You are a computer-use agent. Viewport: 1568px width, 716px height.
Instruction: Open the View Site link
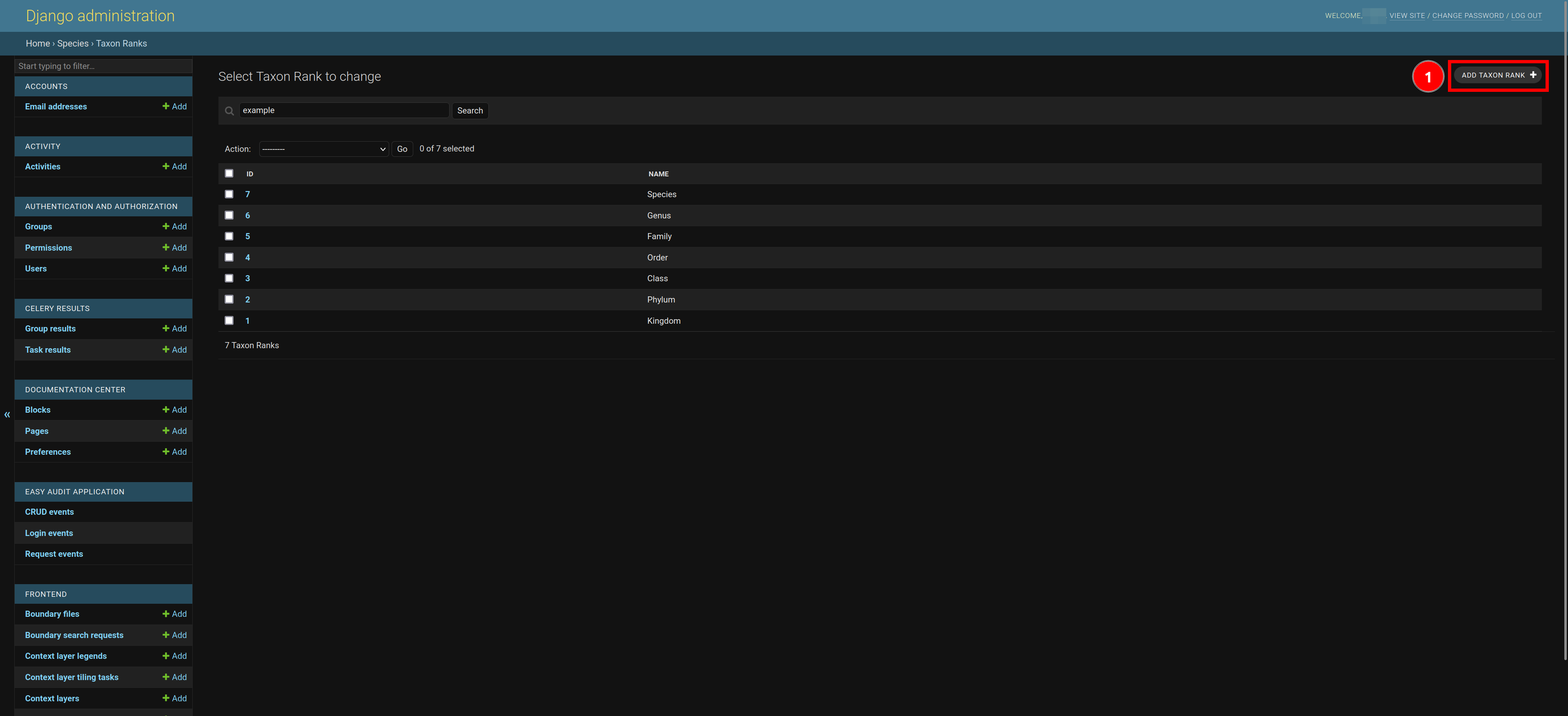click(x=1407, y=16)
